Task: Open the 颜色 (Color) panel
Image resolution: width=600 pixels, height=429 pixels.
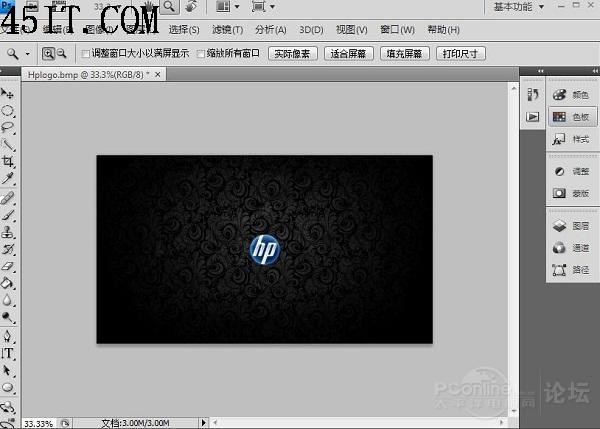Action: 571,95
